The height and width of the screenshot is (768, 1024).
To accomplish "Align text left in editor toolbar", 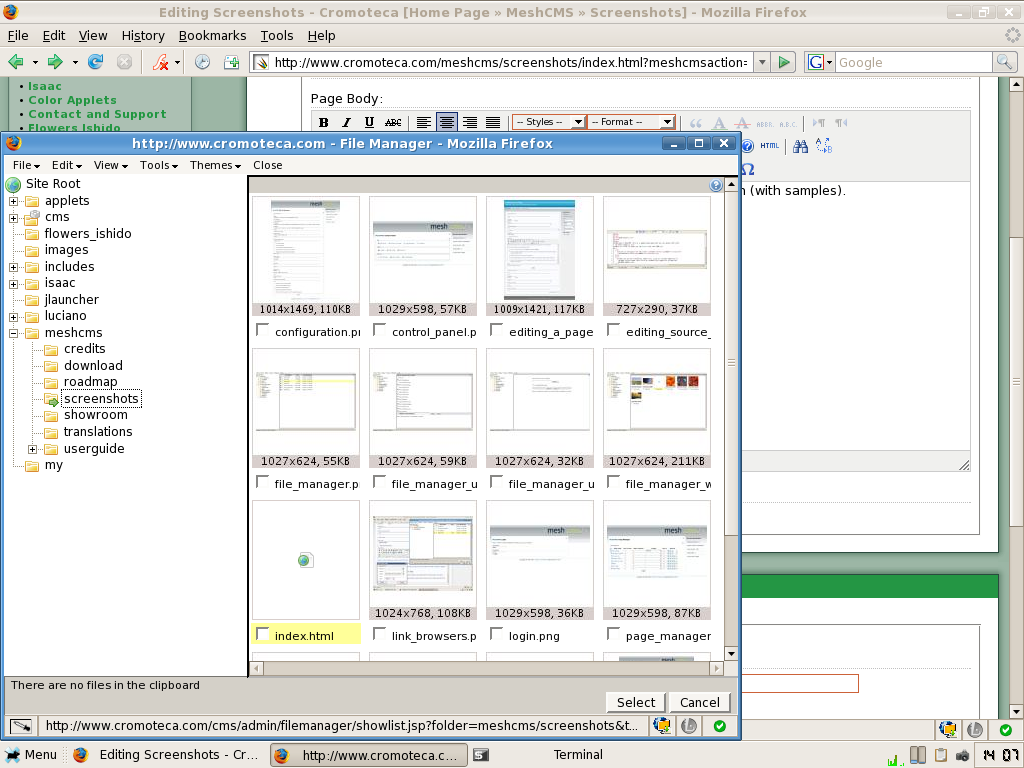I will [x=424, y=122].
